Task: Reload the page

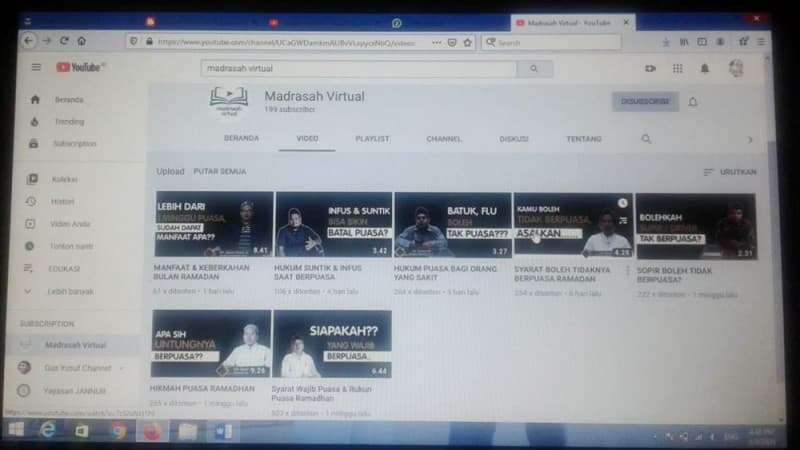Action: click(64, 40)
